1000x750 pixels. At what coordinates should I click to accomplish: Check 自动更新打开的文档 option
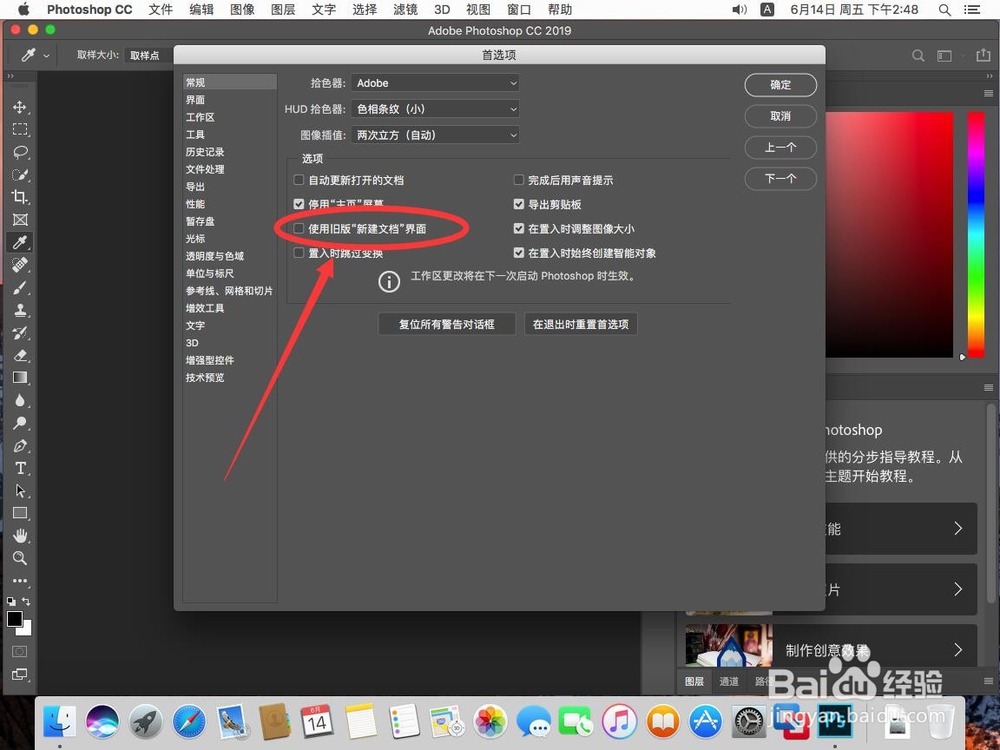click(x=298, y=180)
